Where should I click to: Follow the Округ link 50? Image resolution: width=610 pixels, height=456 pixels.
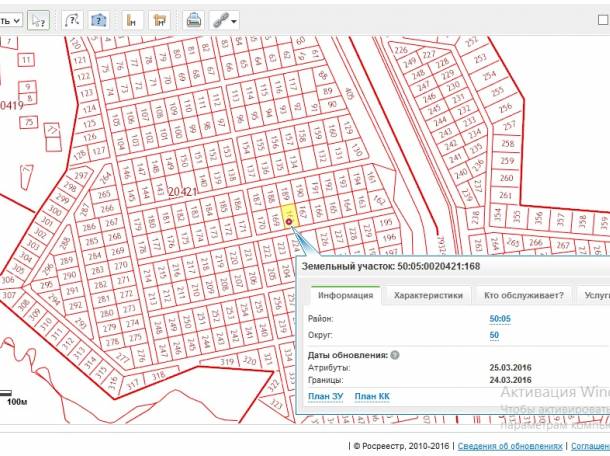(x=494, y=335)
